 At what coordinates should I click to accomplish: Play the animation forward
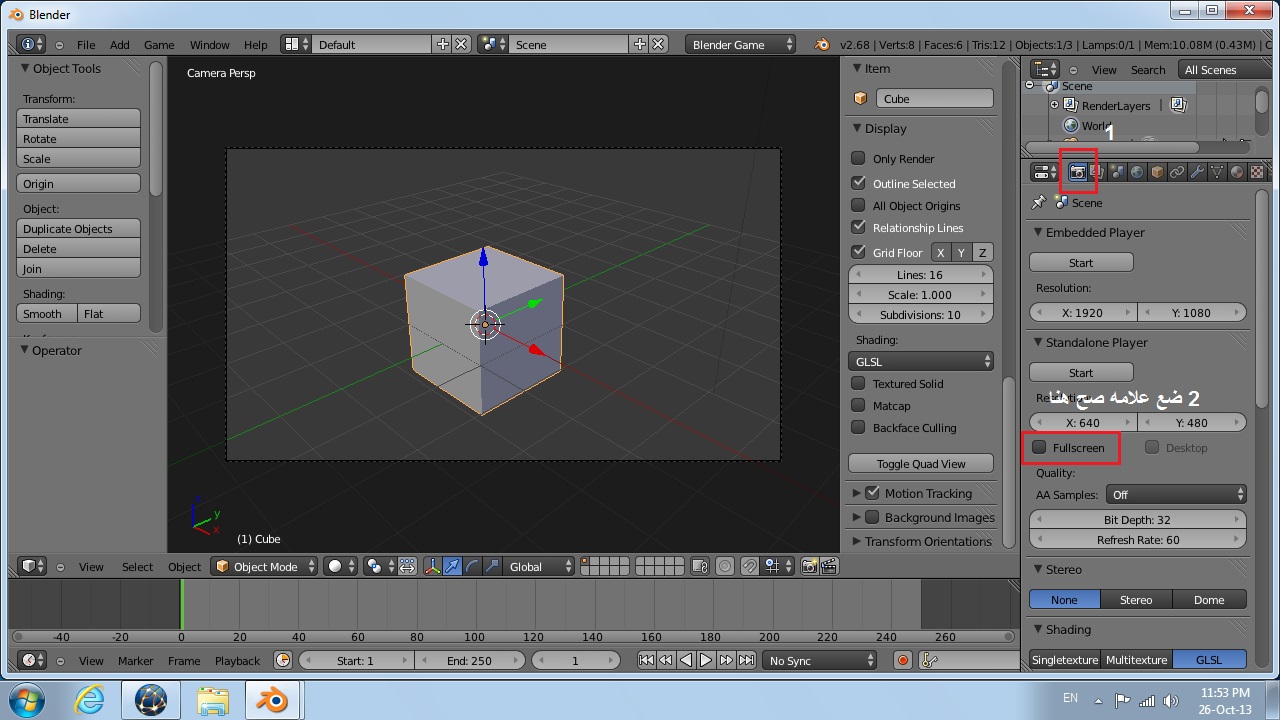pos(705,660)
